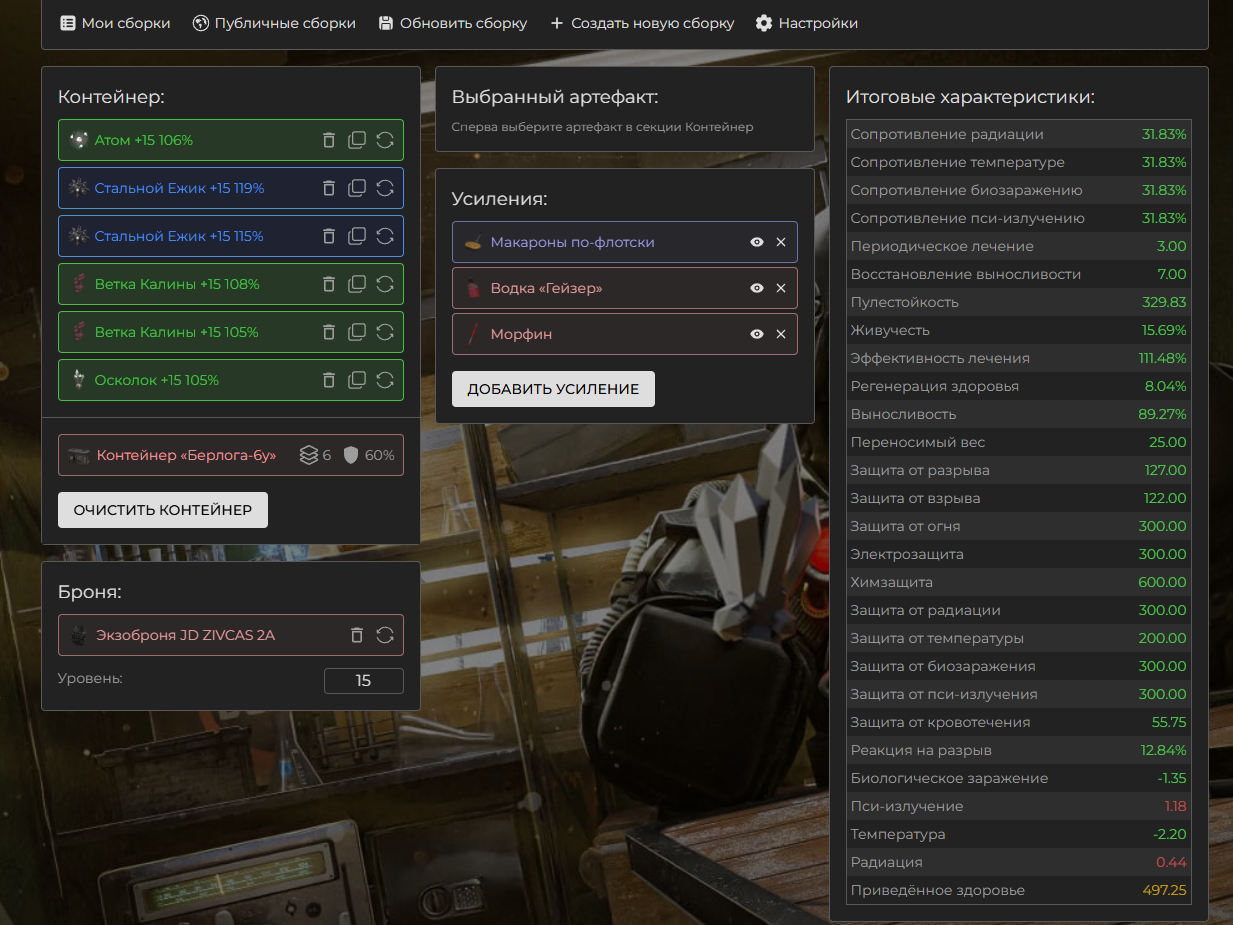This screenshot has height=925, width=1233.
Task: Delete Стальной Ежик +15 119% artifact
Action: 329,188
